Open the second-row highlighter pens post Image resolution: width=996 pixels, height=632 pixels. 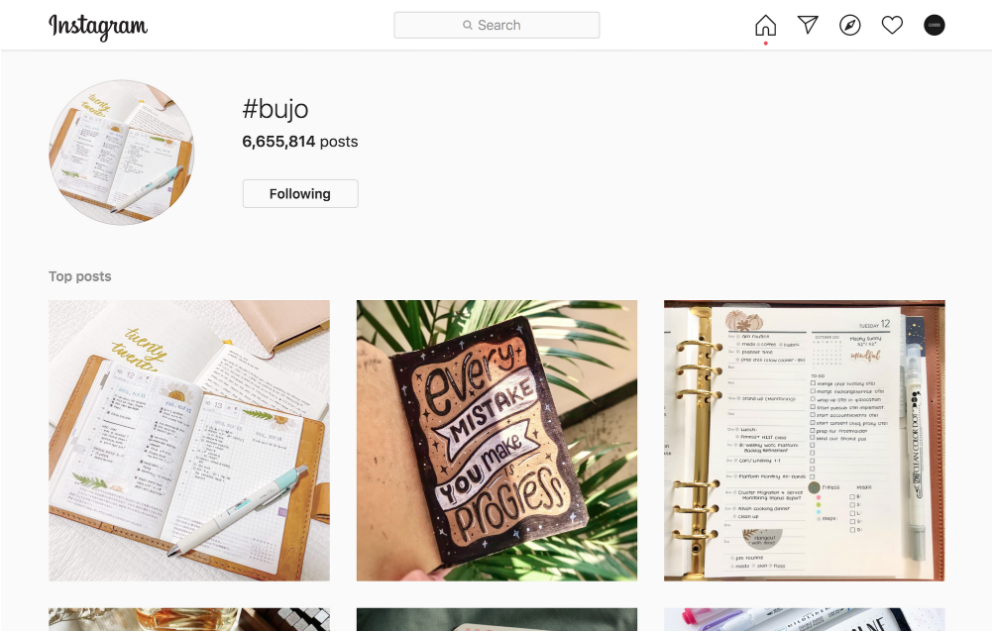804,619
